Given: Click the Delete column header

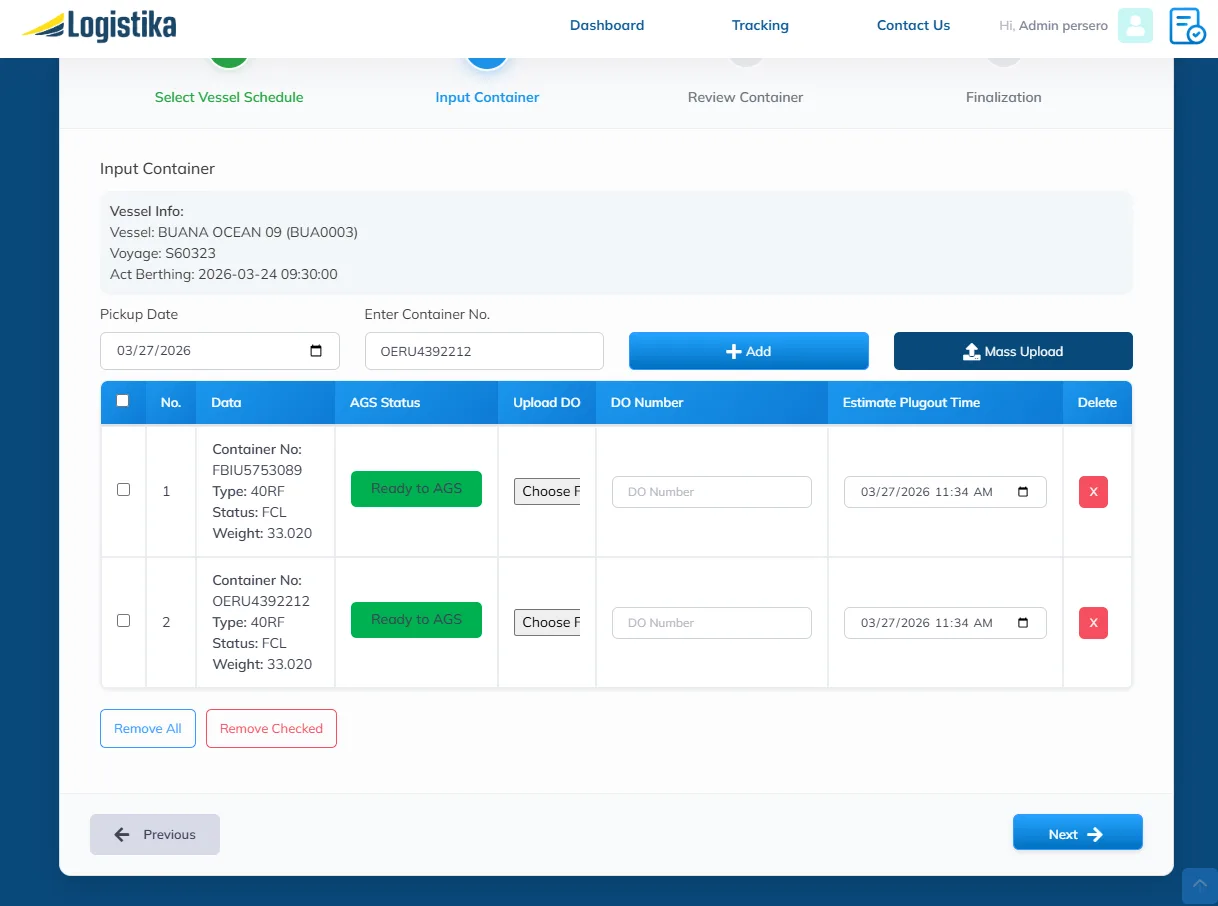Looking at the screenshot, I should point(1097,402).
